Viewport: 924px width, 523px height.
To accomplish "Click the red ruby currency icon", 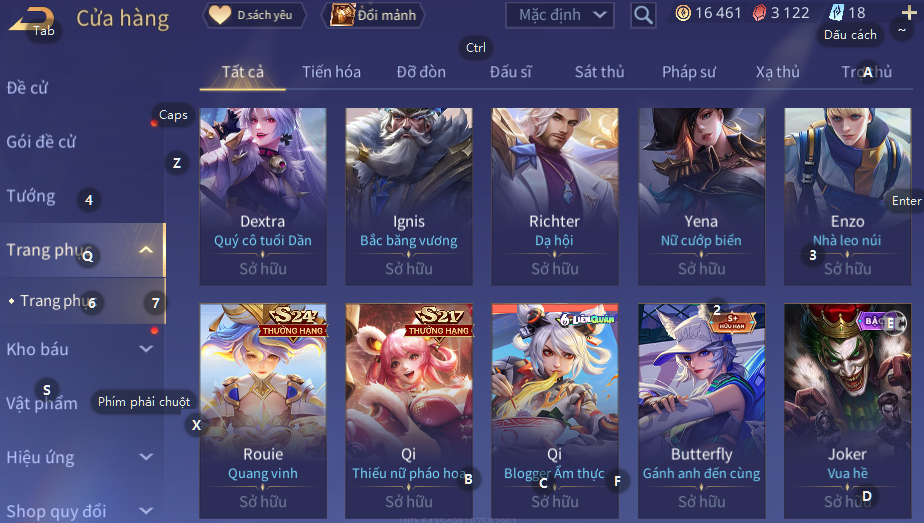I will point(760,13).
